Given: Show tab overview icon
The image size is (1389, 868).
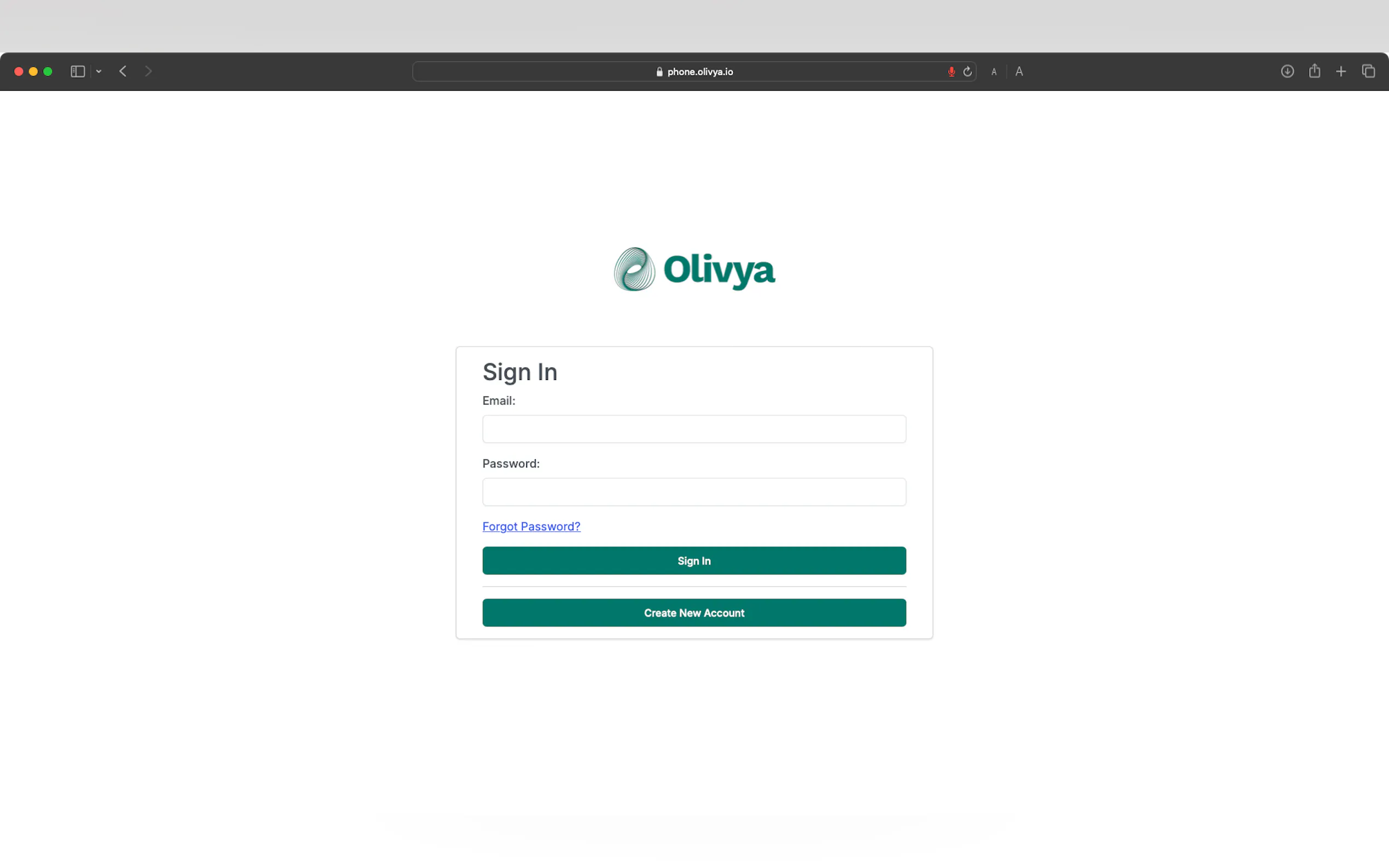Looking at the screenshot, I should click(x=1368, y=71).
